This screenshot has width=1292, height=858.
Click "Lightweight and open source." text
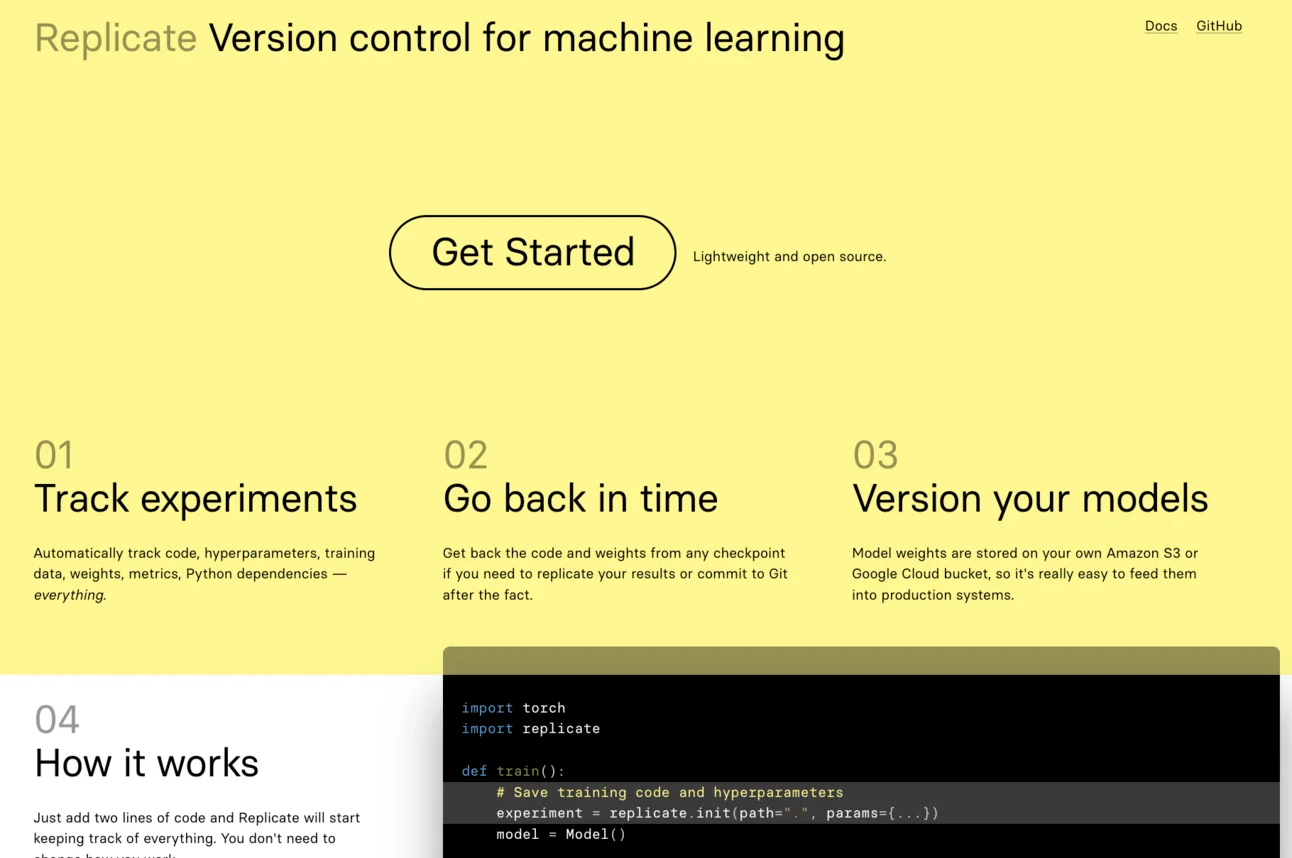click(x=789, y=257)
